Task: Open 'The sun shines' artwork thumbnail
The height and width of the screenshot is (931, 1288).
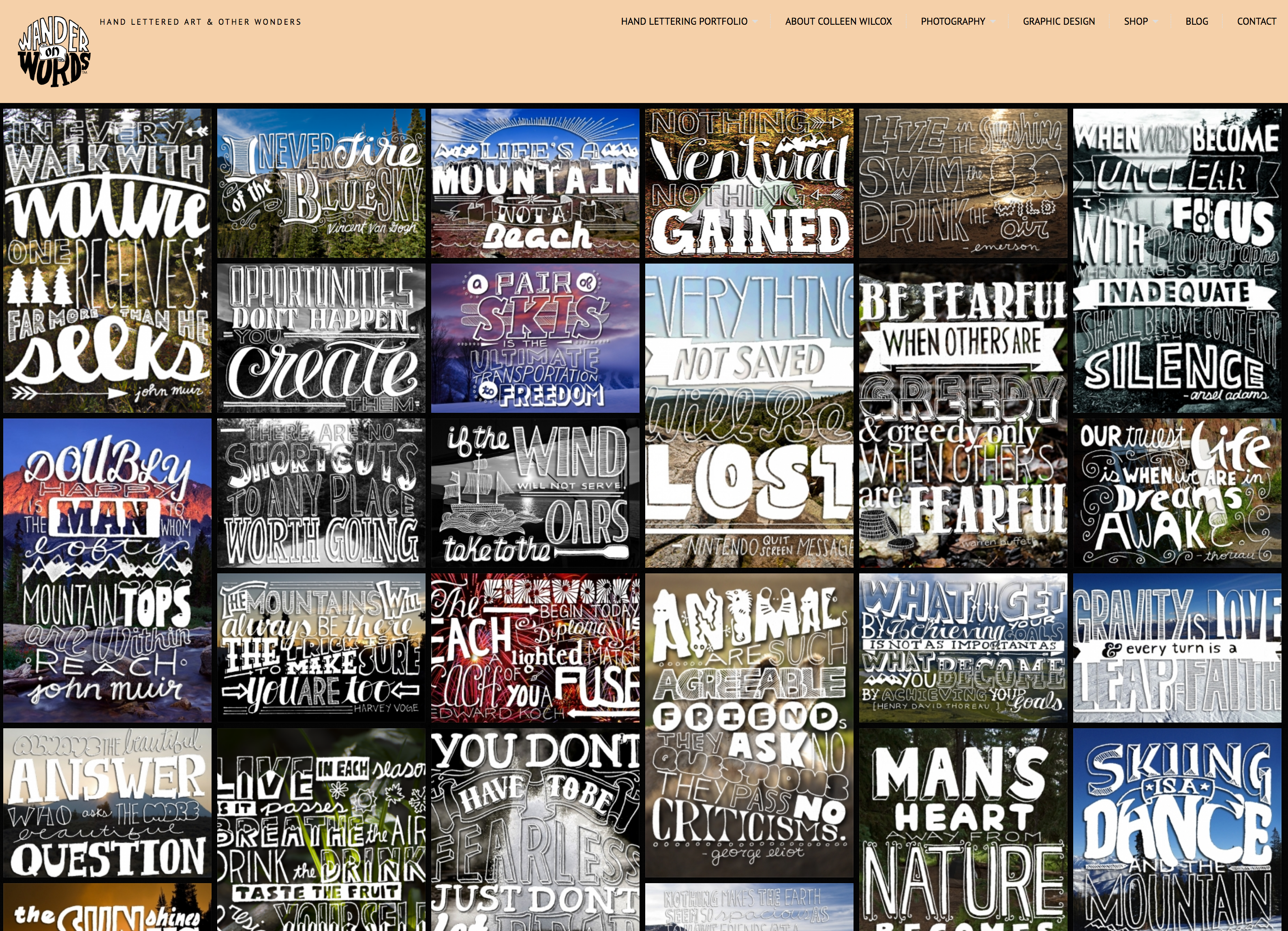Action: pos(107,907)
